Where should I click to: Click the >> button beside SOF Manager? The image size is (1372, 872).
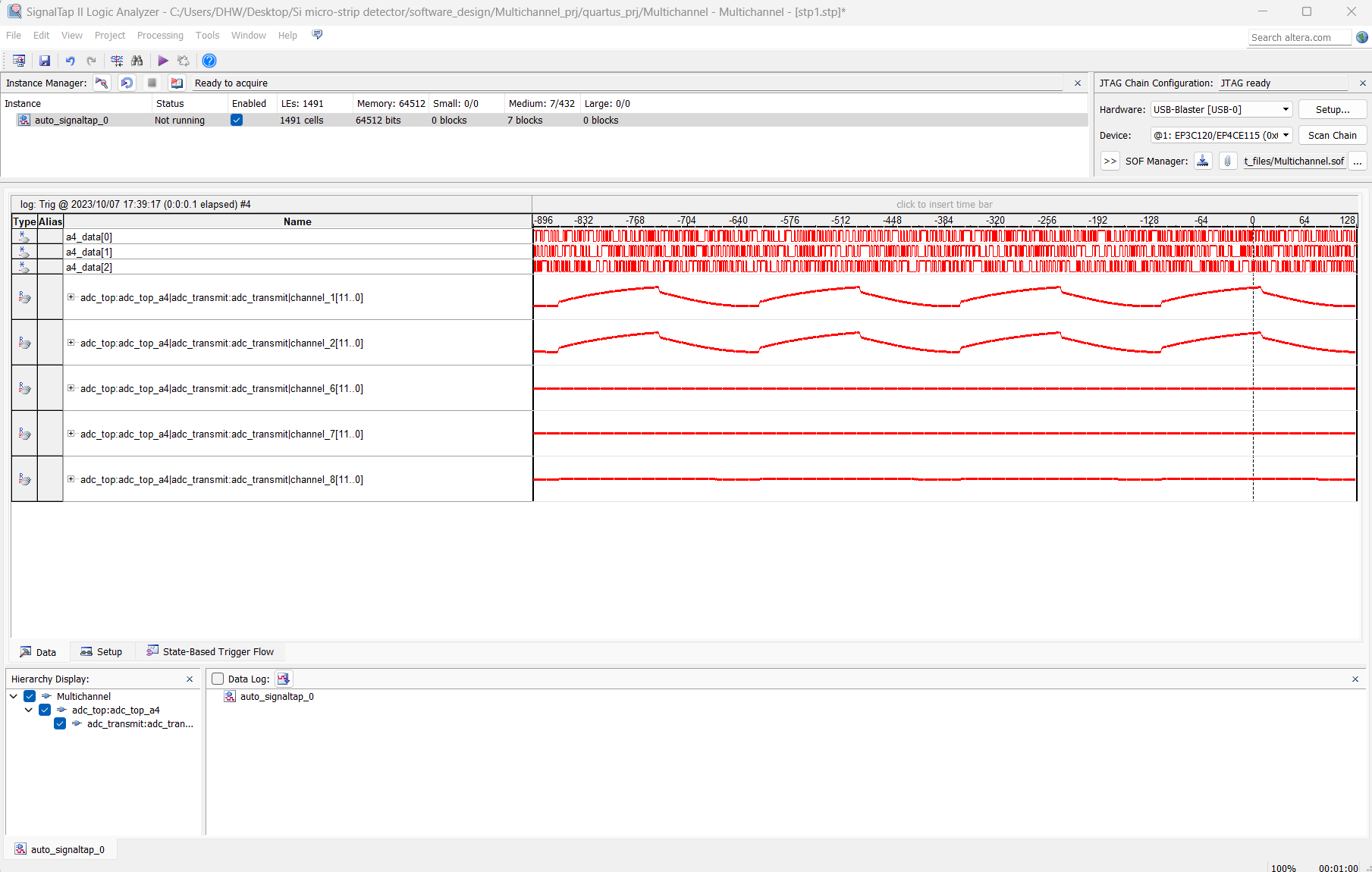coord(1110,161)
